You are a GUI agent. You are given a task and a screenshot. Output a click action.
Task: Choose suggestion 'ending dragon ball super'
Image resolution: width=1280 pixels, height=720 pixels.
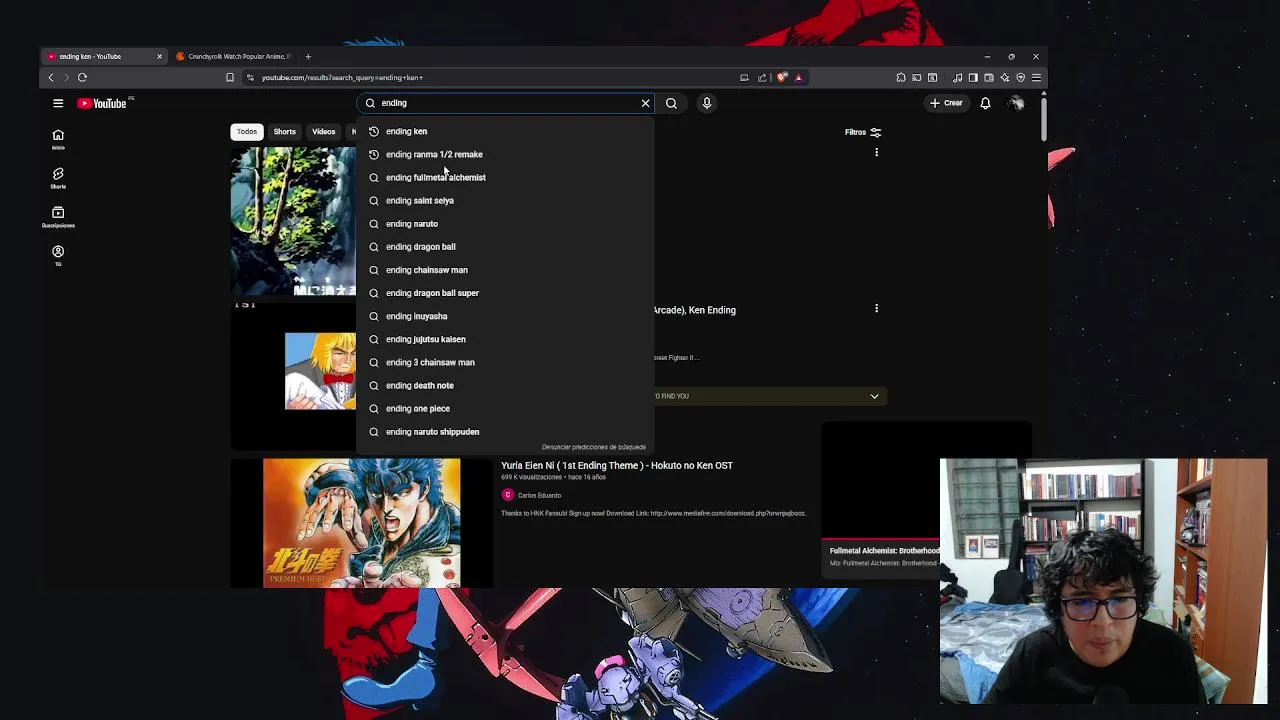pos(505,293)
